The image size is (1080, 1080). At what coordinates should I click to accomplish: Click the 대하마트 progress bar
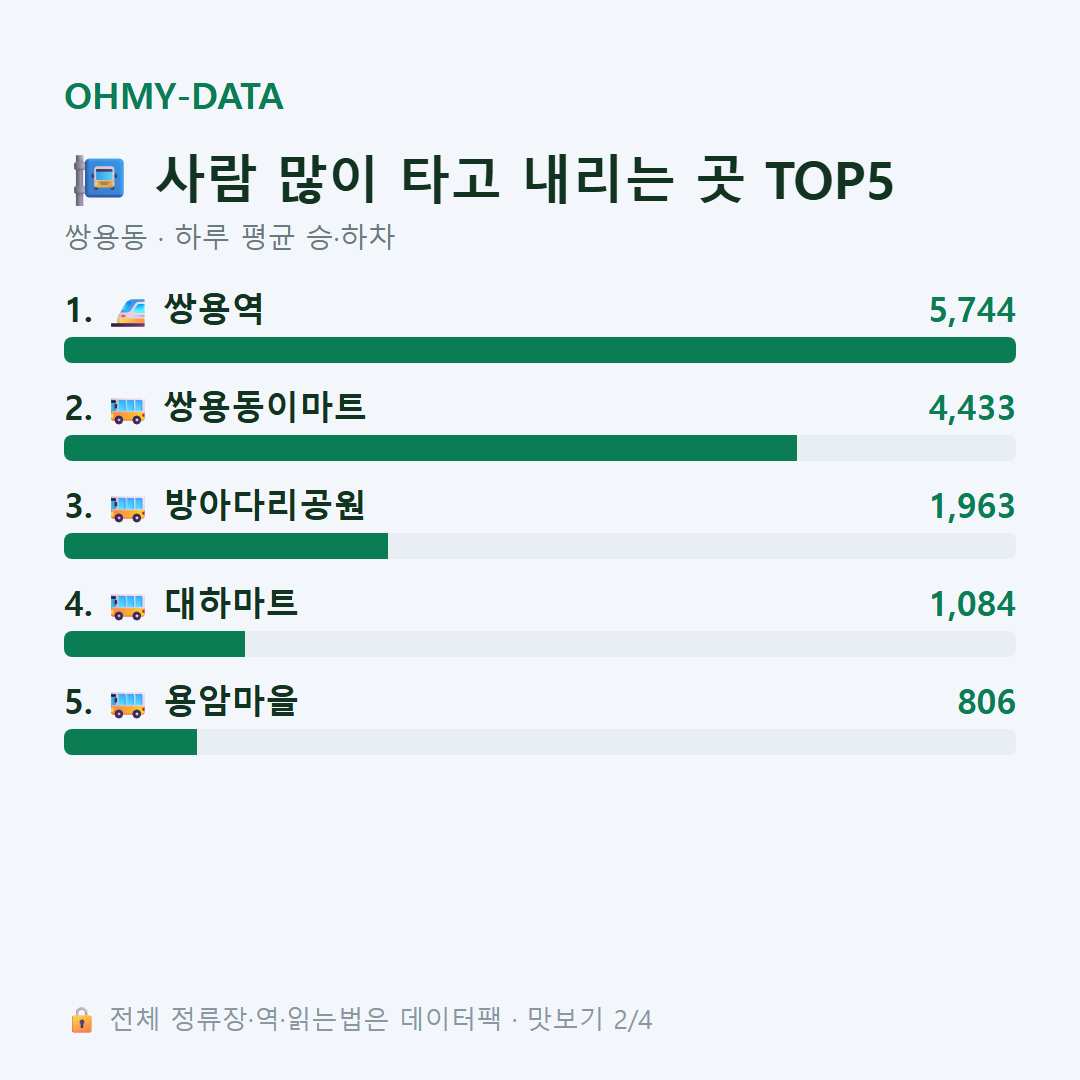pyautogui.click(x=540, y=644)
